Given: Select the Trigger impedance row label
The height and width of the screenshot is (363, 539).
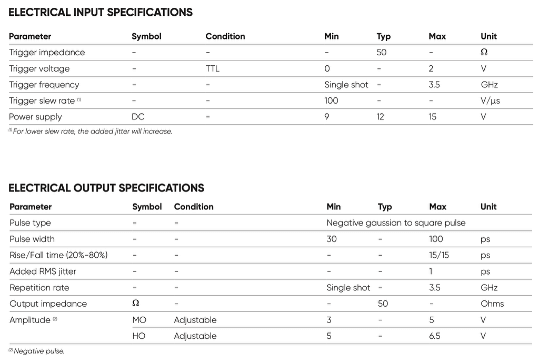Looking at the screenshot, I should coord(47,52).
